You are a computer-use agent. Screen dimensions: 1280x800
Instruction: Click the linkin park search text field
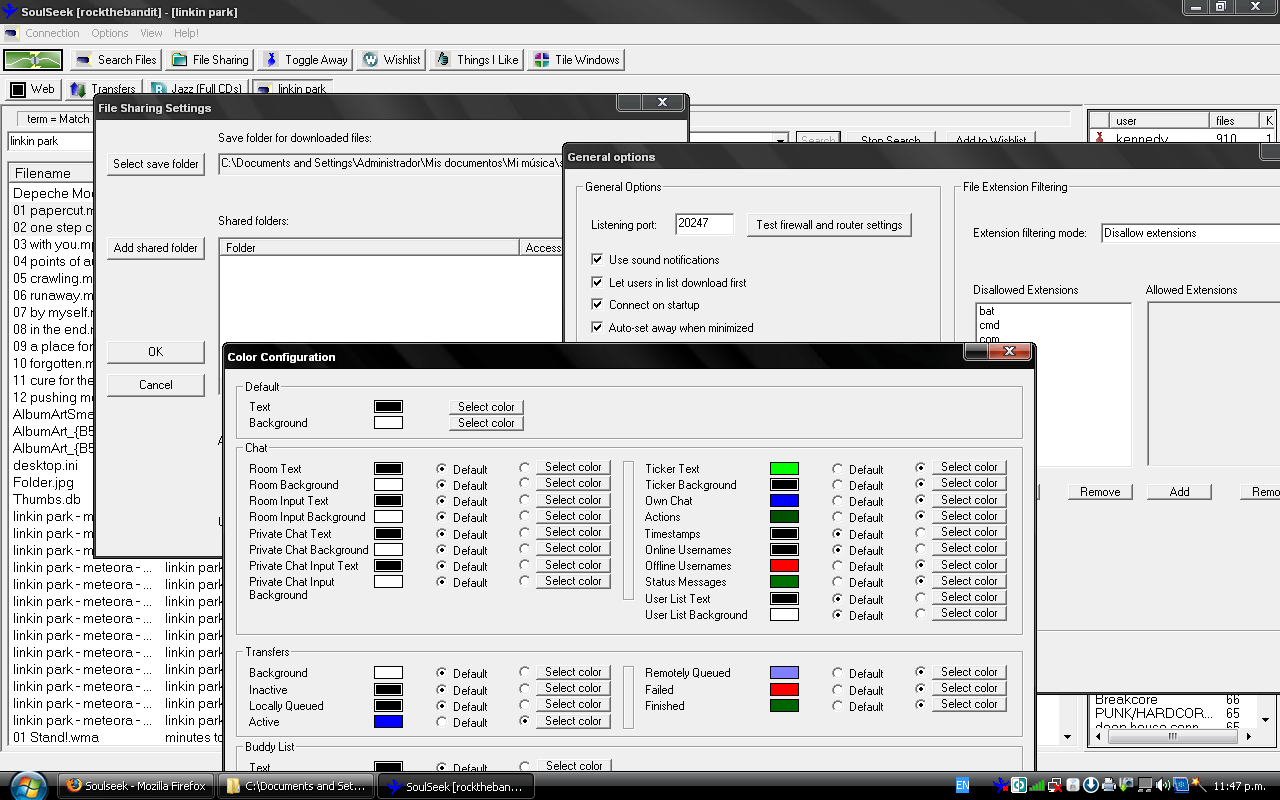click(50, 142)
